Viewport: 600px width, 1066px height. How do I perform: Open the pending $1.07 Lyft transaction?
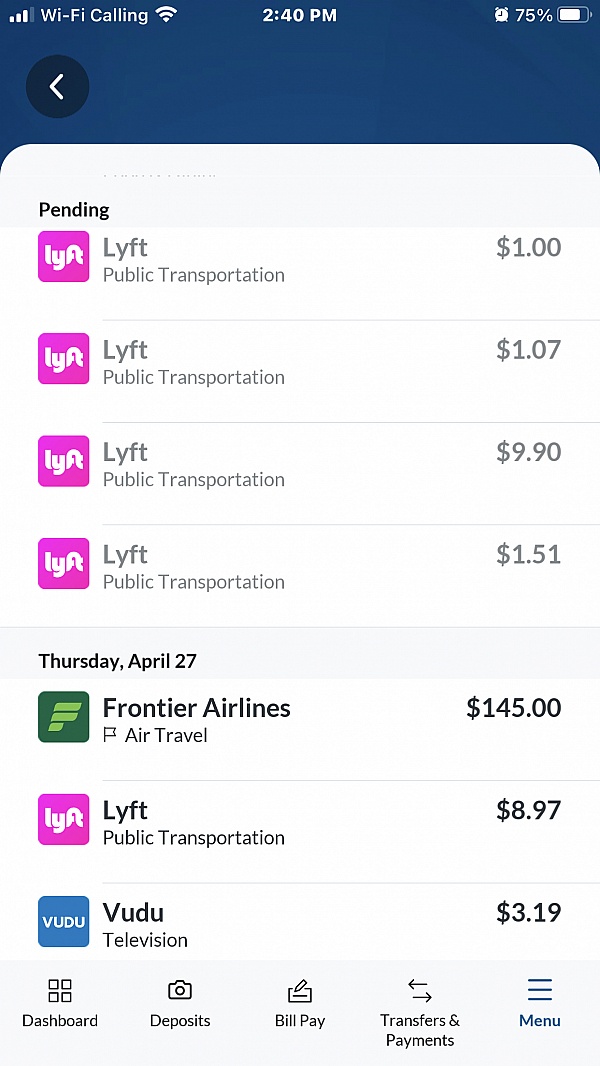click(300, 362)
